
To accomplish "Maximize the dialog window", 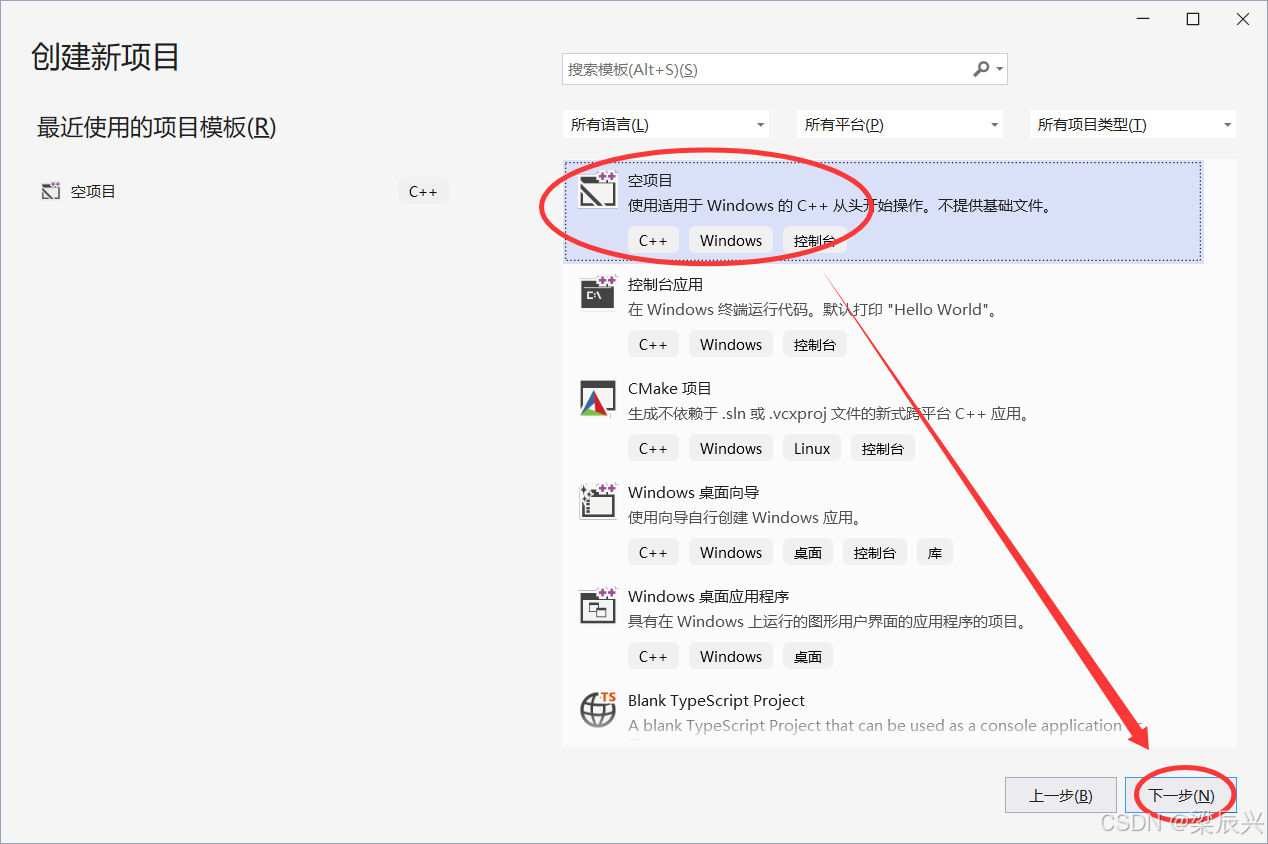I will point(1192,19).
